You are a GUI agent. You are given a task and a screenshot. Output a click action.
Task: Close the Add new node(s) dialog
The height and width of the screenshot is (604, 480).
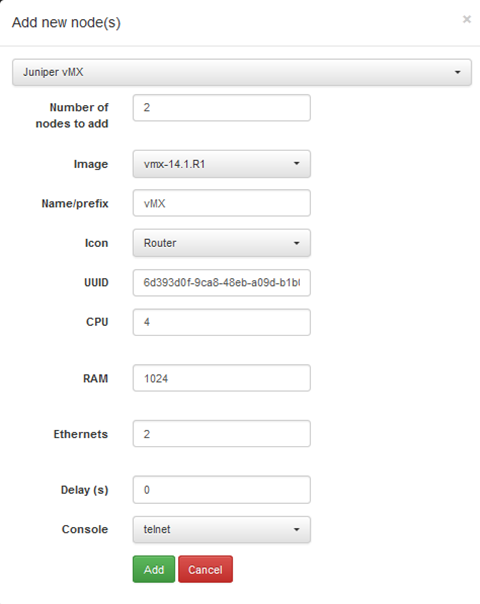click(467, 19)
